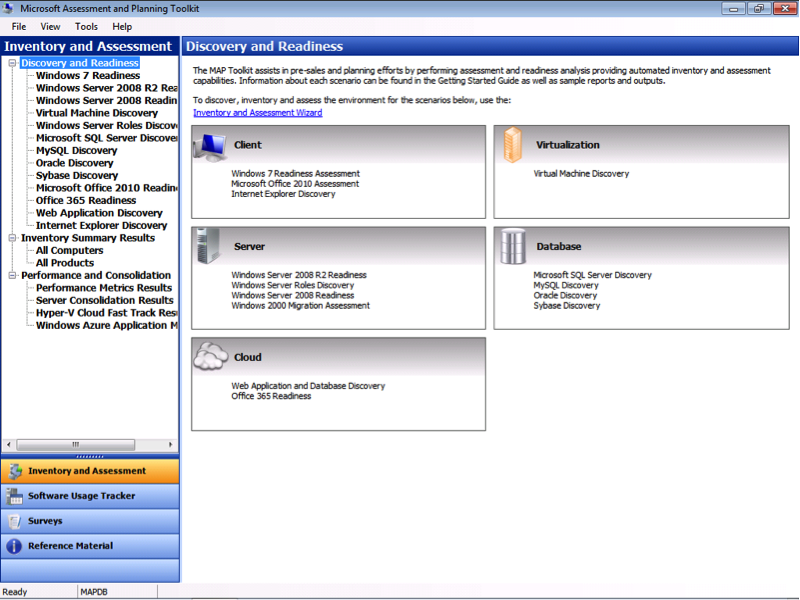
Task: Click Internet Explorer Discovery in Client card
Action: click(283, 194)
